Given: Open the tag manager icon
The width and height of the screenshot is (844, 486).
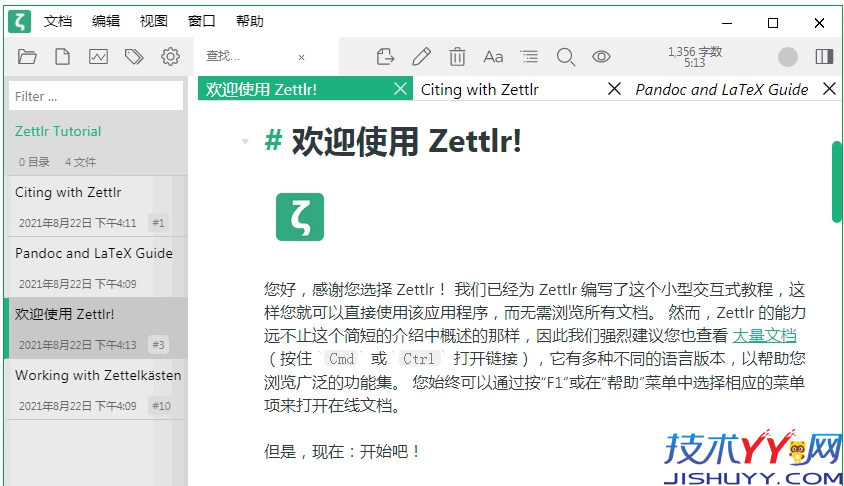Looking at the screenshot, I should point(134,57).
